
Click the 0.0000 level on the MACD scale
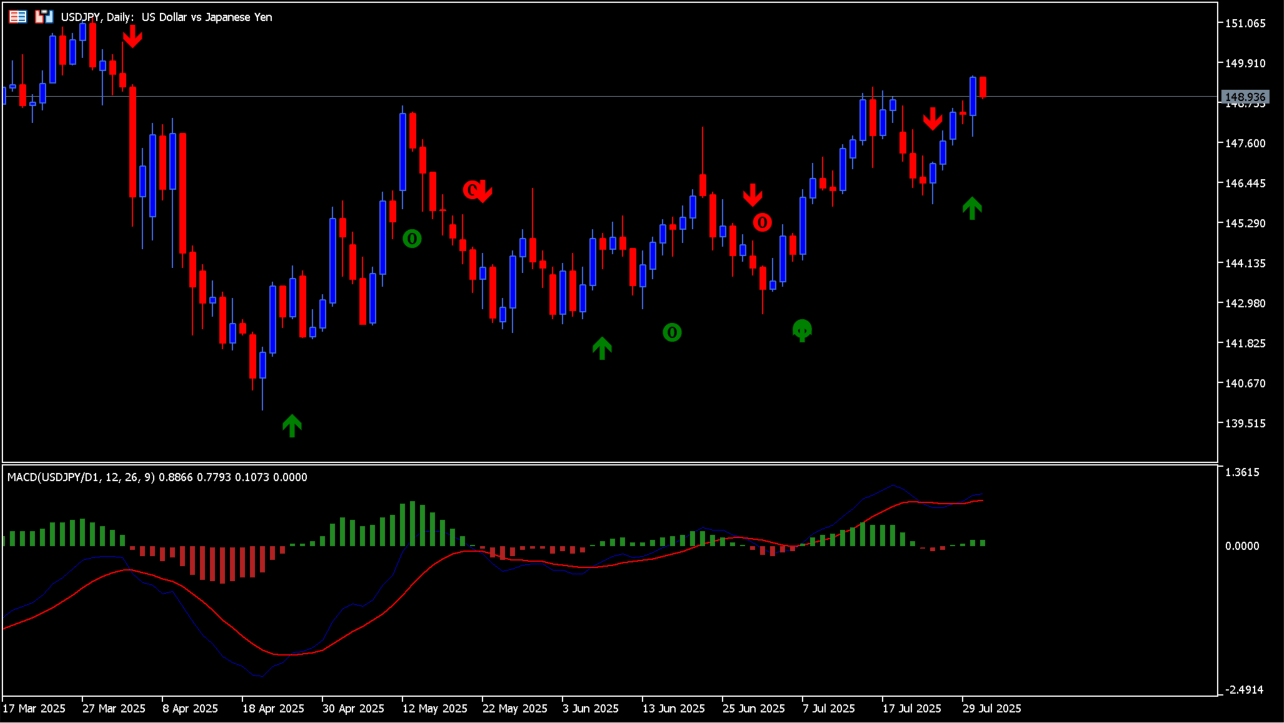tap(1246, 546)
